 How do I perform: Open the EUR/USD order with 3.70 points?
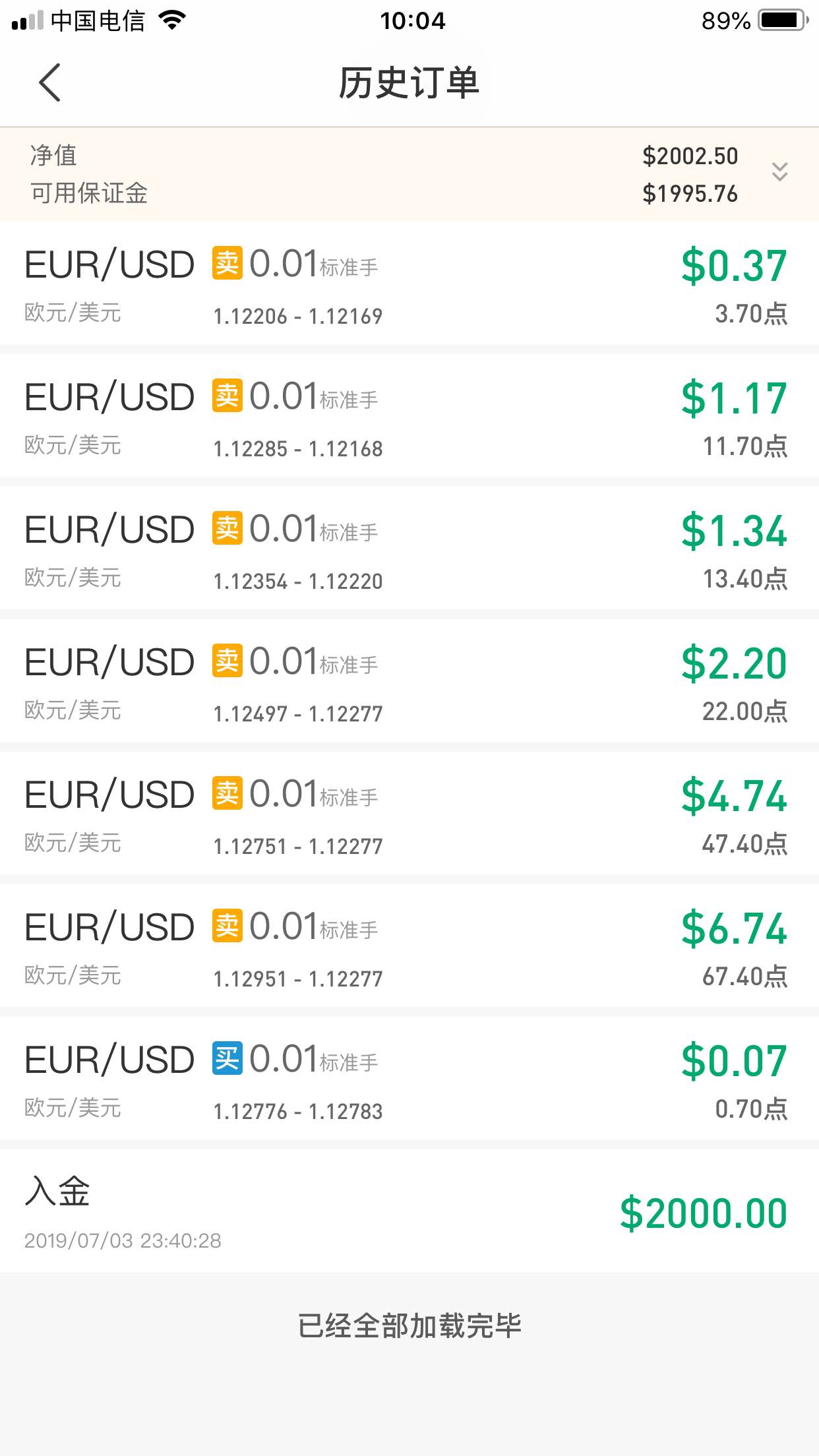coord(409,284)
